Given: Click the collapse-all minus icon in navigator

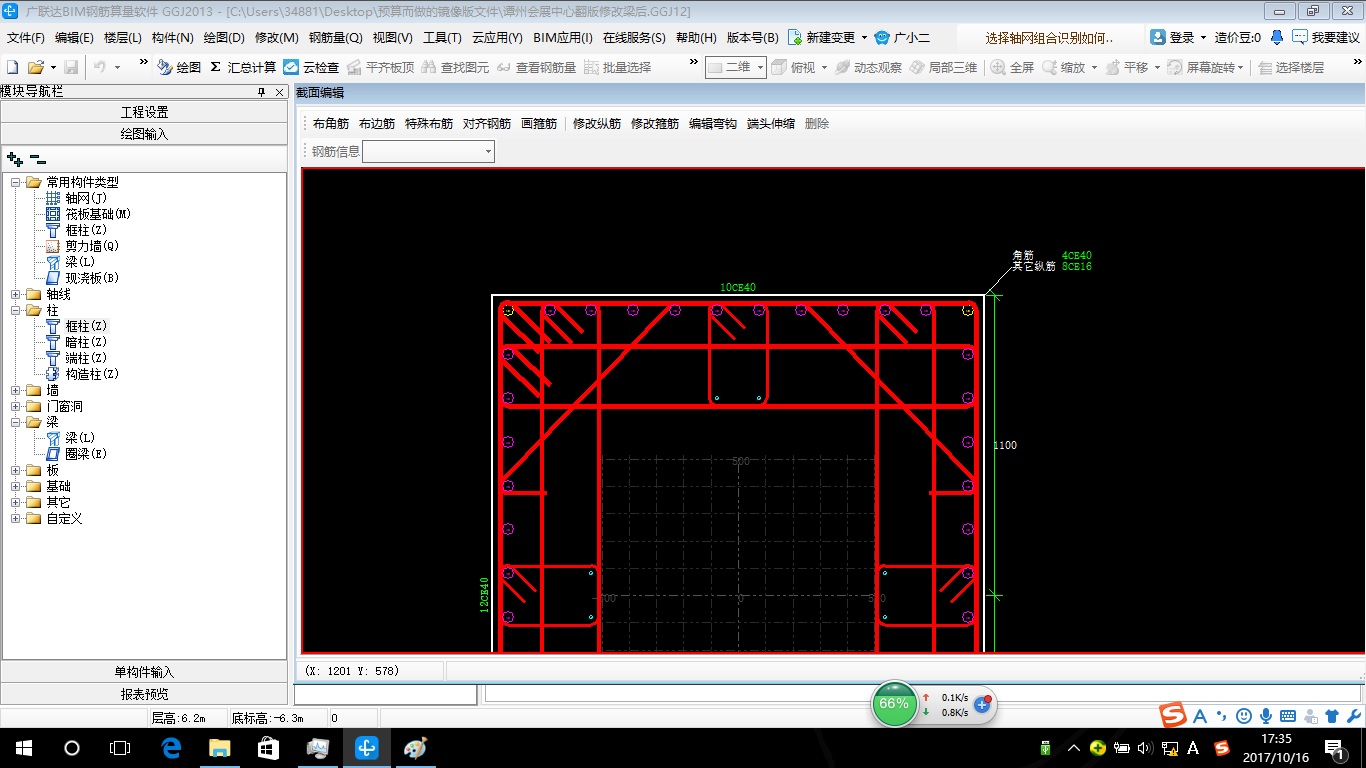Looking at the screenshot, I should point(38,158).
